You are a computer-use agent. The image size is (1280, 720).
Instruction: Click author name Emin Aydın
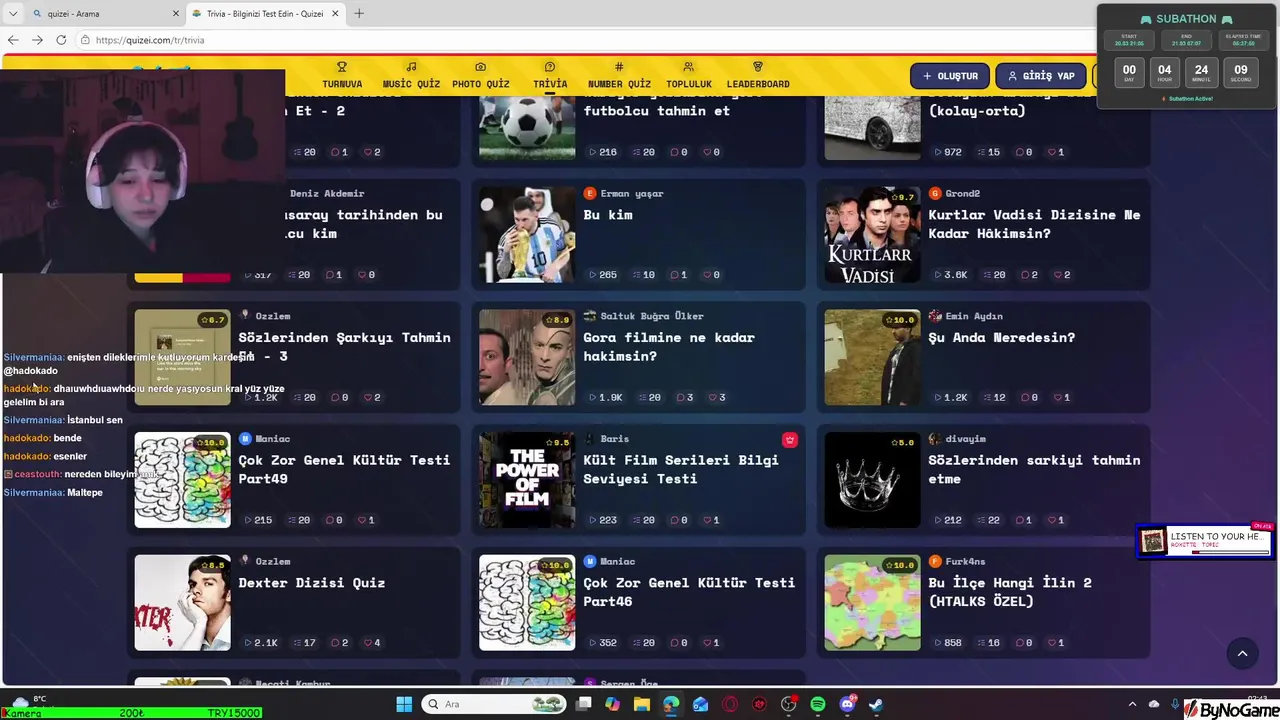point(974,316)
